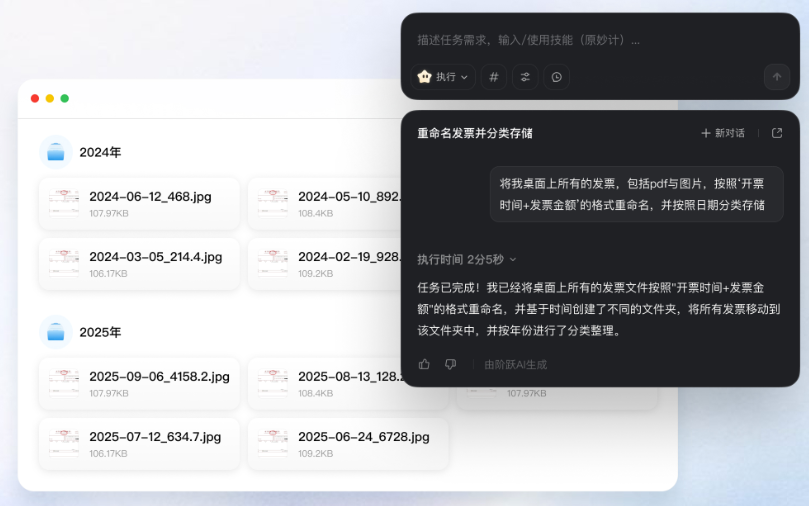The height and width of the screenshot is (506, 809).
Task: Select file 2024-06-12_468.jpg
Action: click(139, 204)
